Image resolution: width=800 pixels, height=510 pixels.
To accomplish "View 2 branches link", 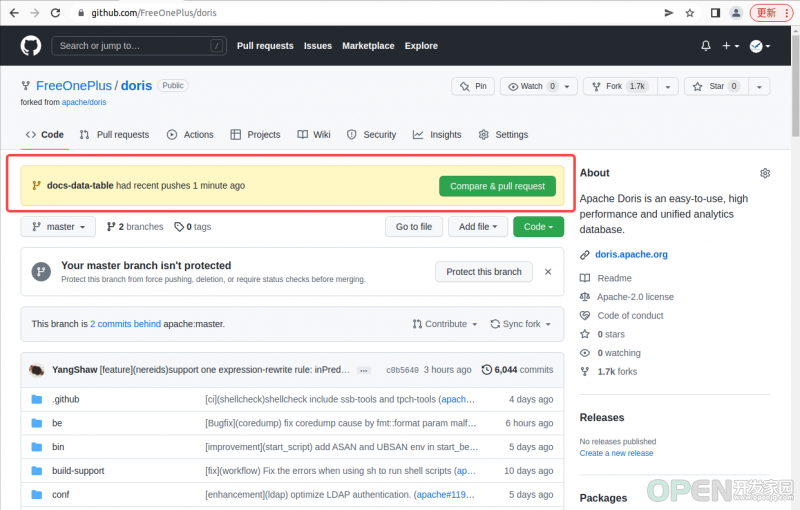I will click(135, 226).
